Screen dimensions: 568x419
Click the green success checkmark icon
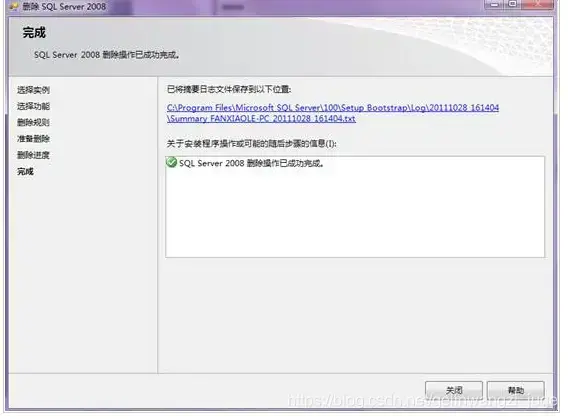pos(171,163)
